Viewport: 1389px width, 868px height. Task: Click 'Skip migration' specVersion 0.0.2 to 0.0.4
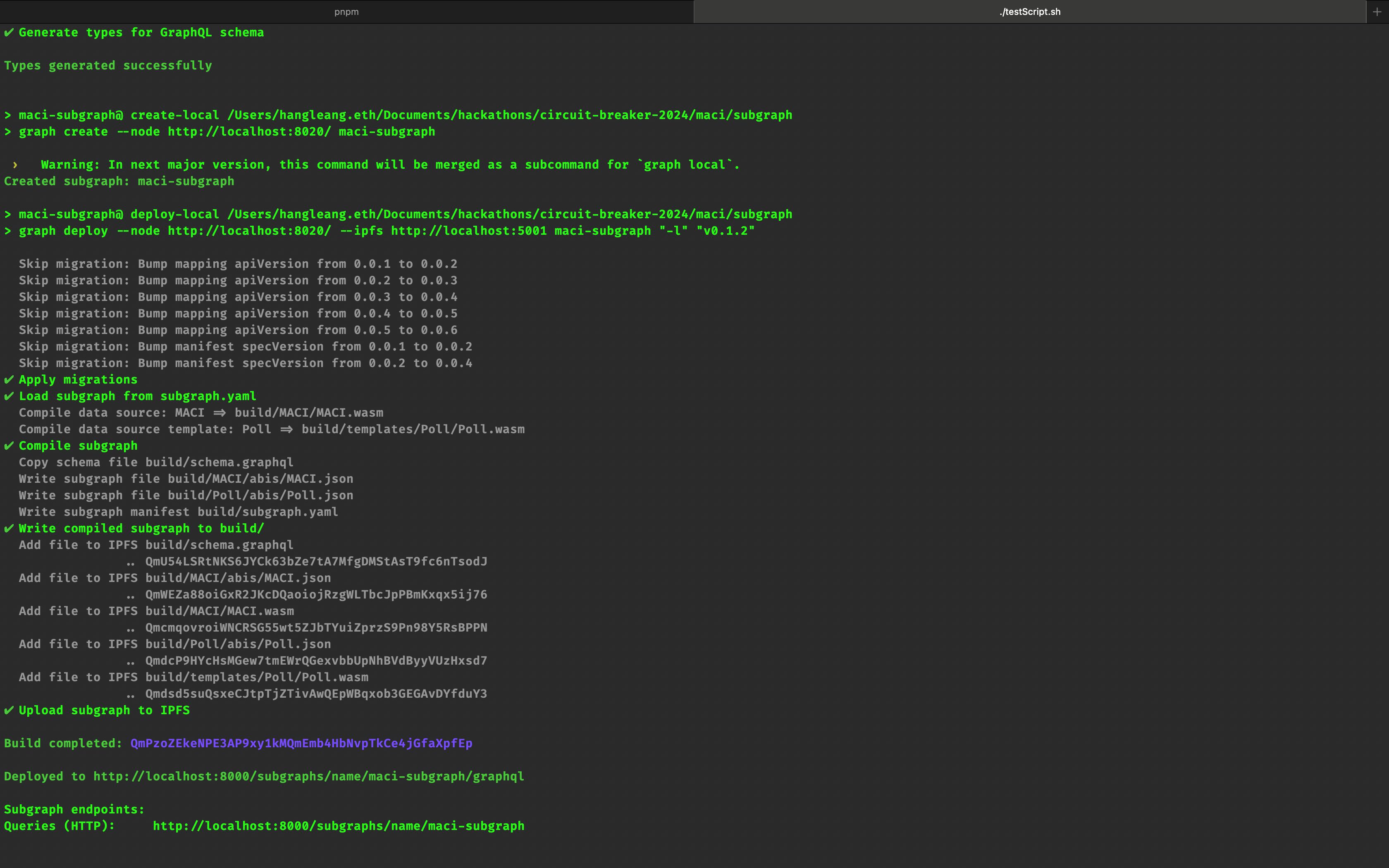point(246,363)
